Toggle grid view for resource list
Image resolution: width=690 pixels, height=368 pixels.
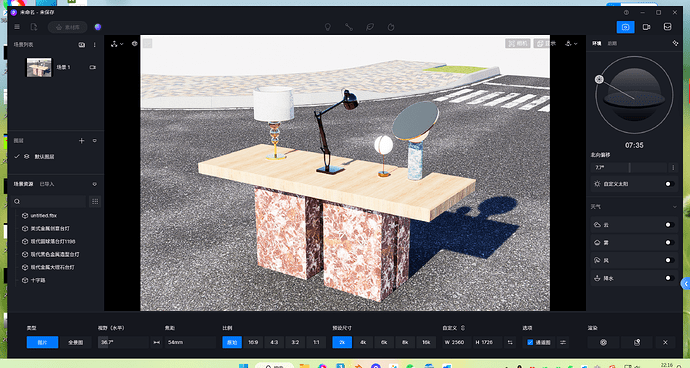(95, 202)
